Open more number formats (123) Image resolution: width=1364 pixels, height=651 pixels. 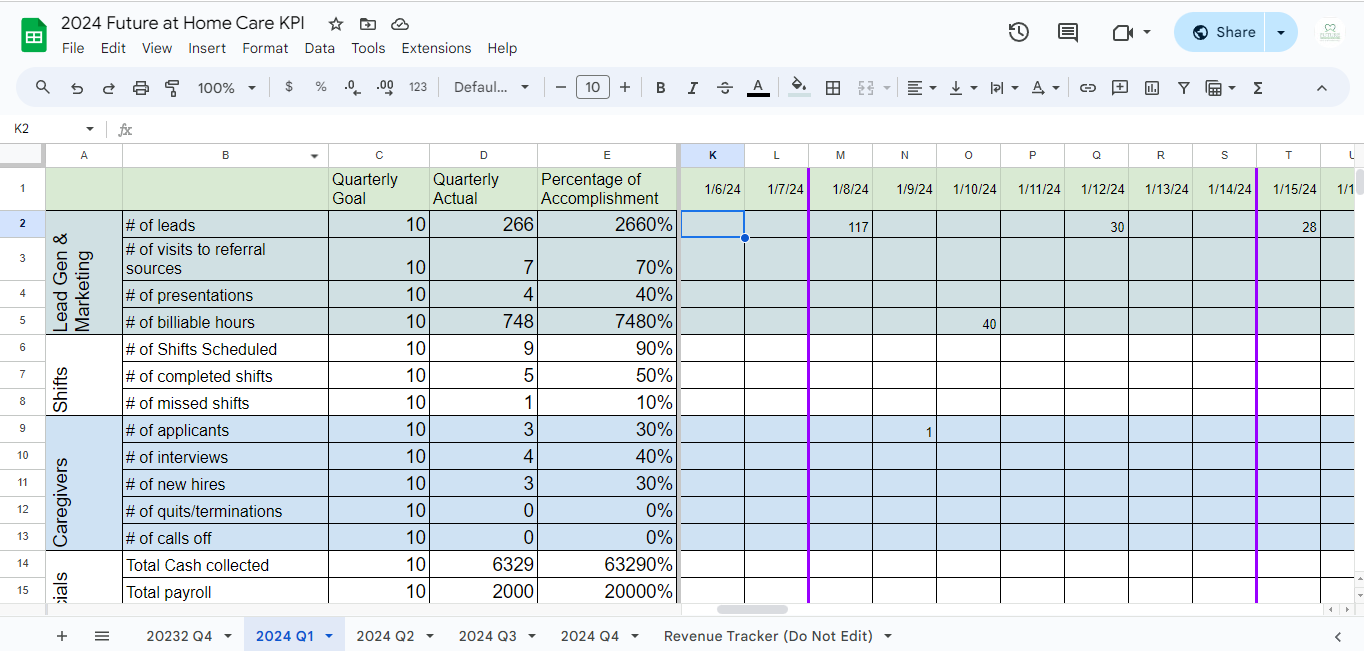418,87
